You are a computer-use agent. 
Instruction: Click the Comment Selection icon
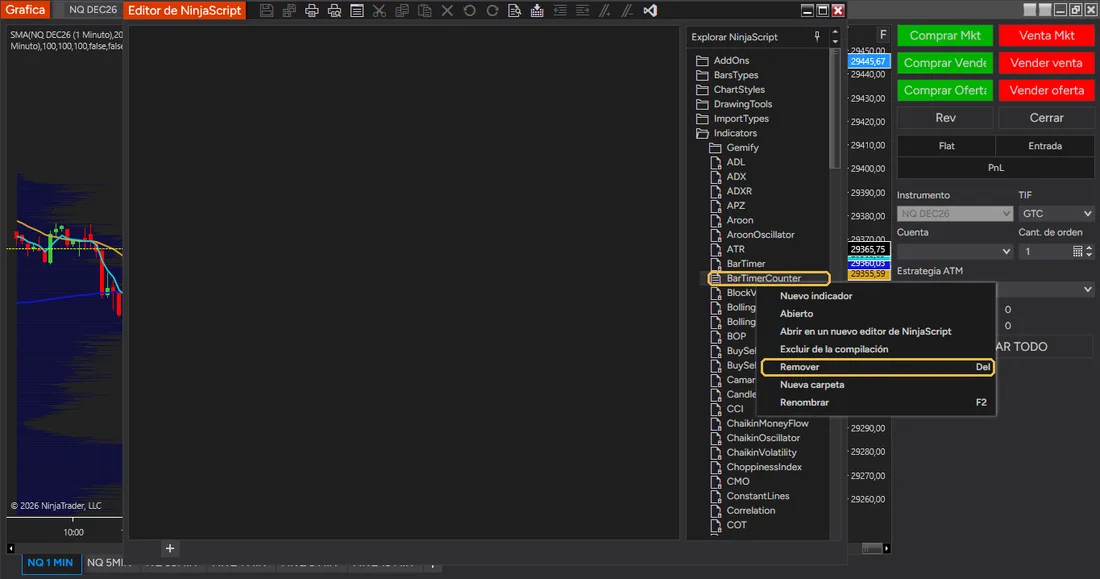pos(605,11)
